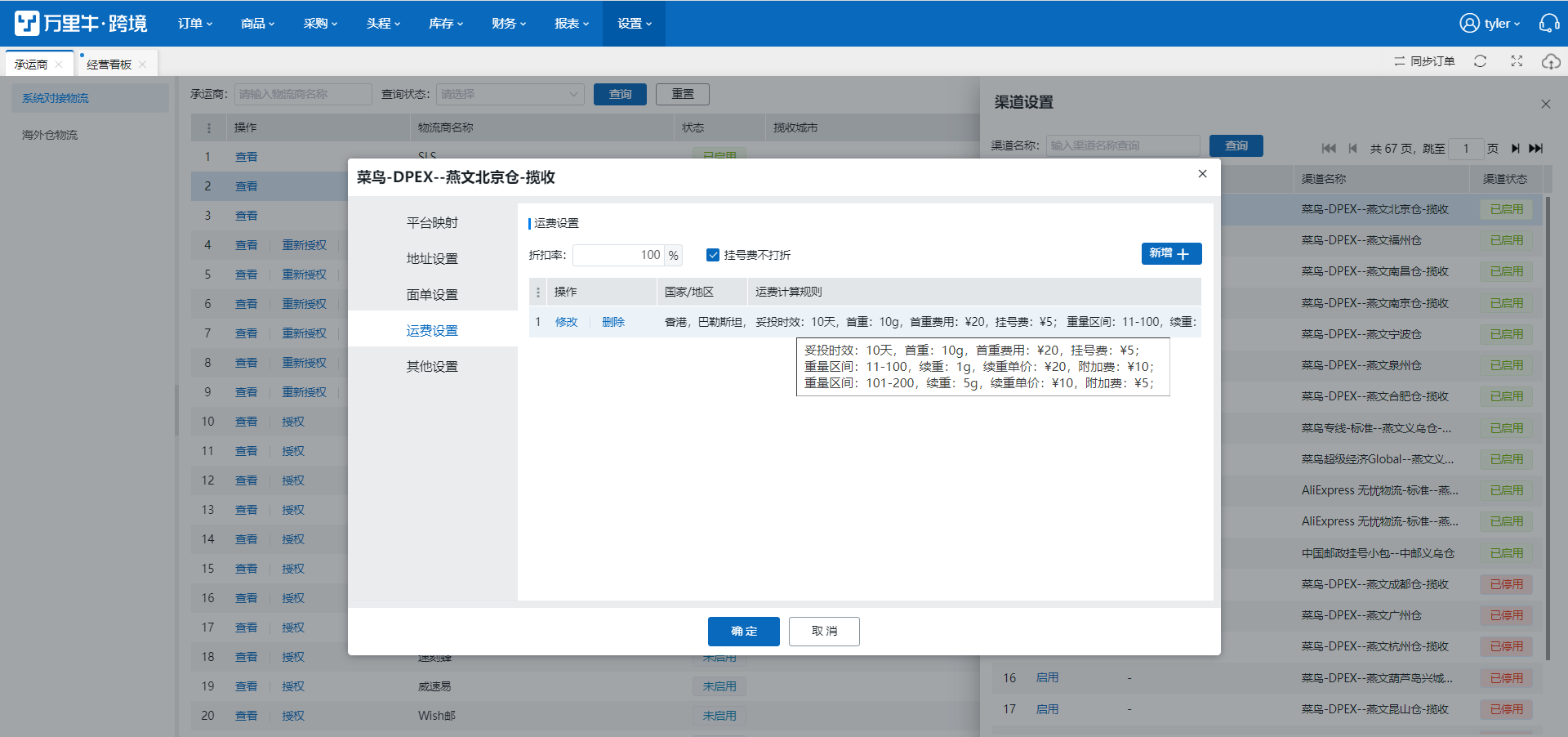
Task: Click 已停用 status for 燕文广州仓
Action: pos(1506,615)
